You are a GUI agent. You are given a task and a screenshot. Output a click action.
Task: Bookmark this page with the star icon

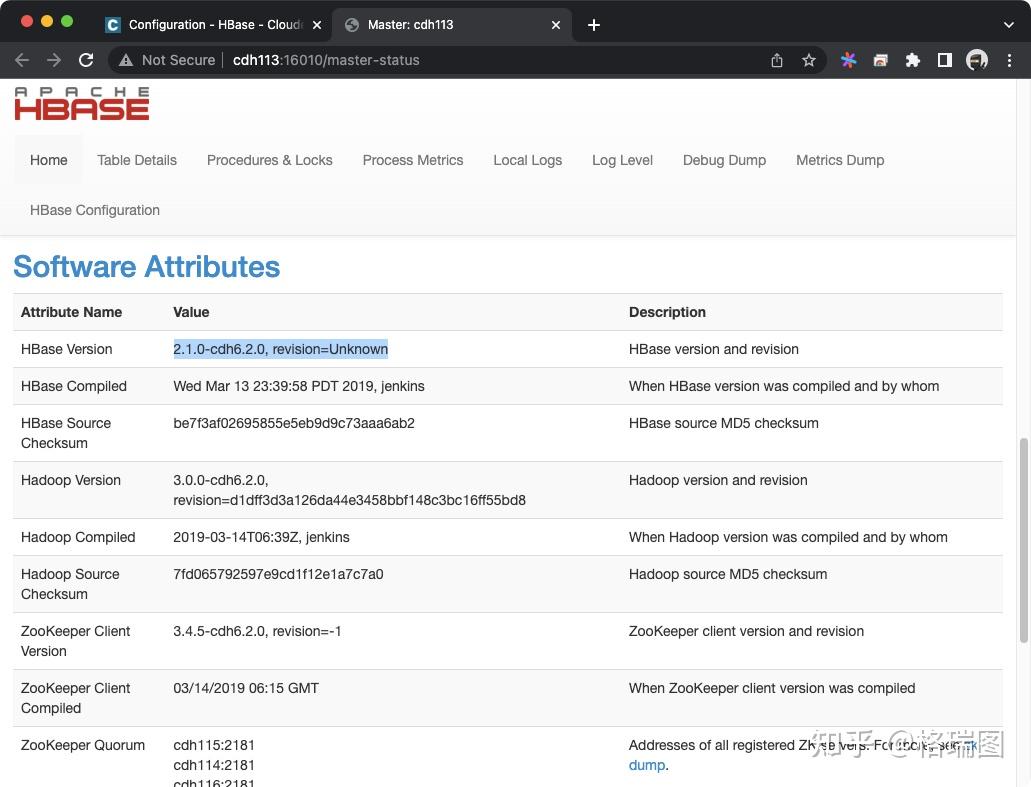coord(809,60)
